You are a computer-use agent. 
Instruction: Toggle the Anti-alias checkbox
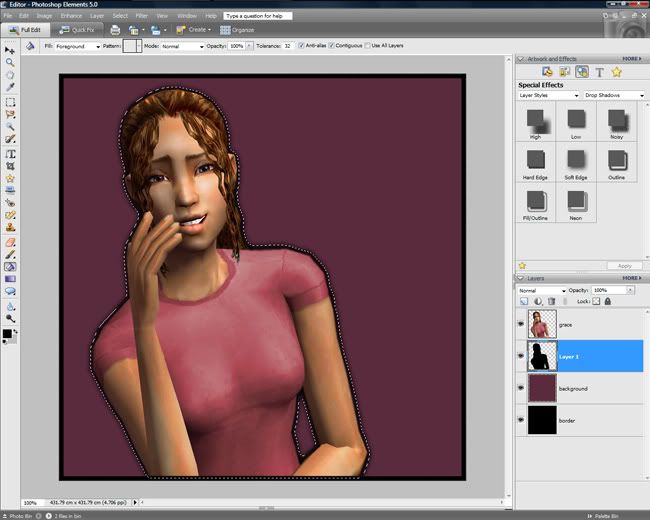click(301, 46)
